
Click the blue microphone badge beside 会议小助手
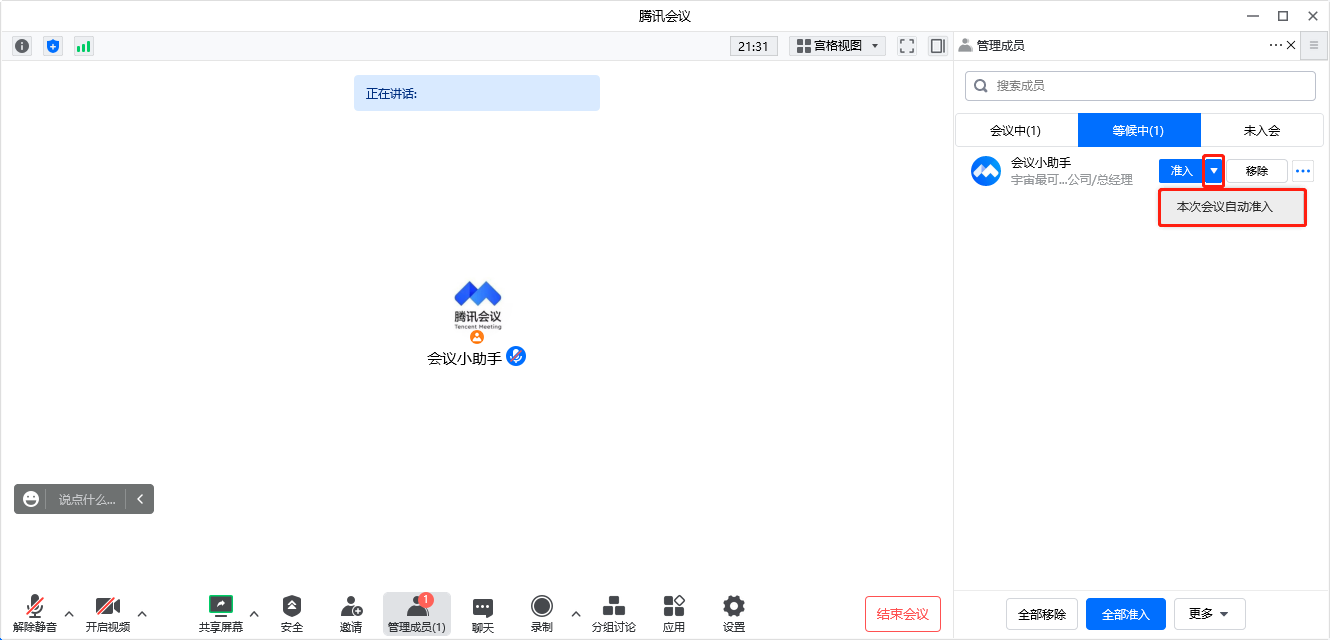(x=516, y=356)
